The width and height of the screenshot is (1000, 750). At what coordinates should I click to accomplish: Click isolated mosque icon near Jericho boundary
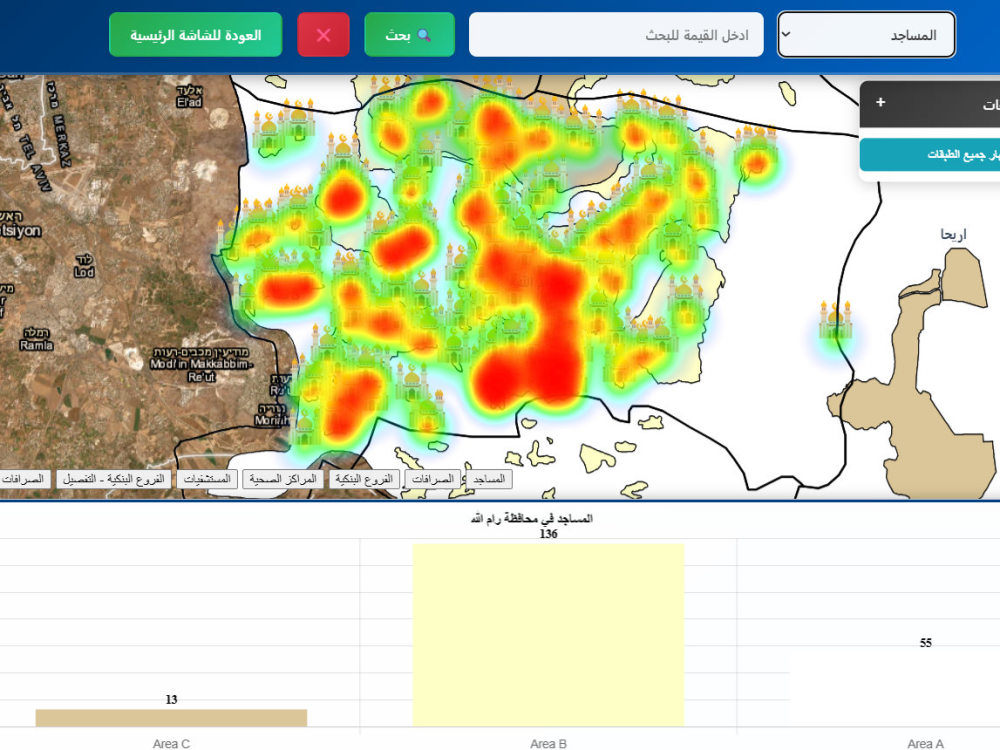pyautogui.click(x=835, y=320)
